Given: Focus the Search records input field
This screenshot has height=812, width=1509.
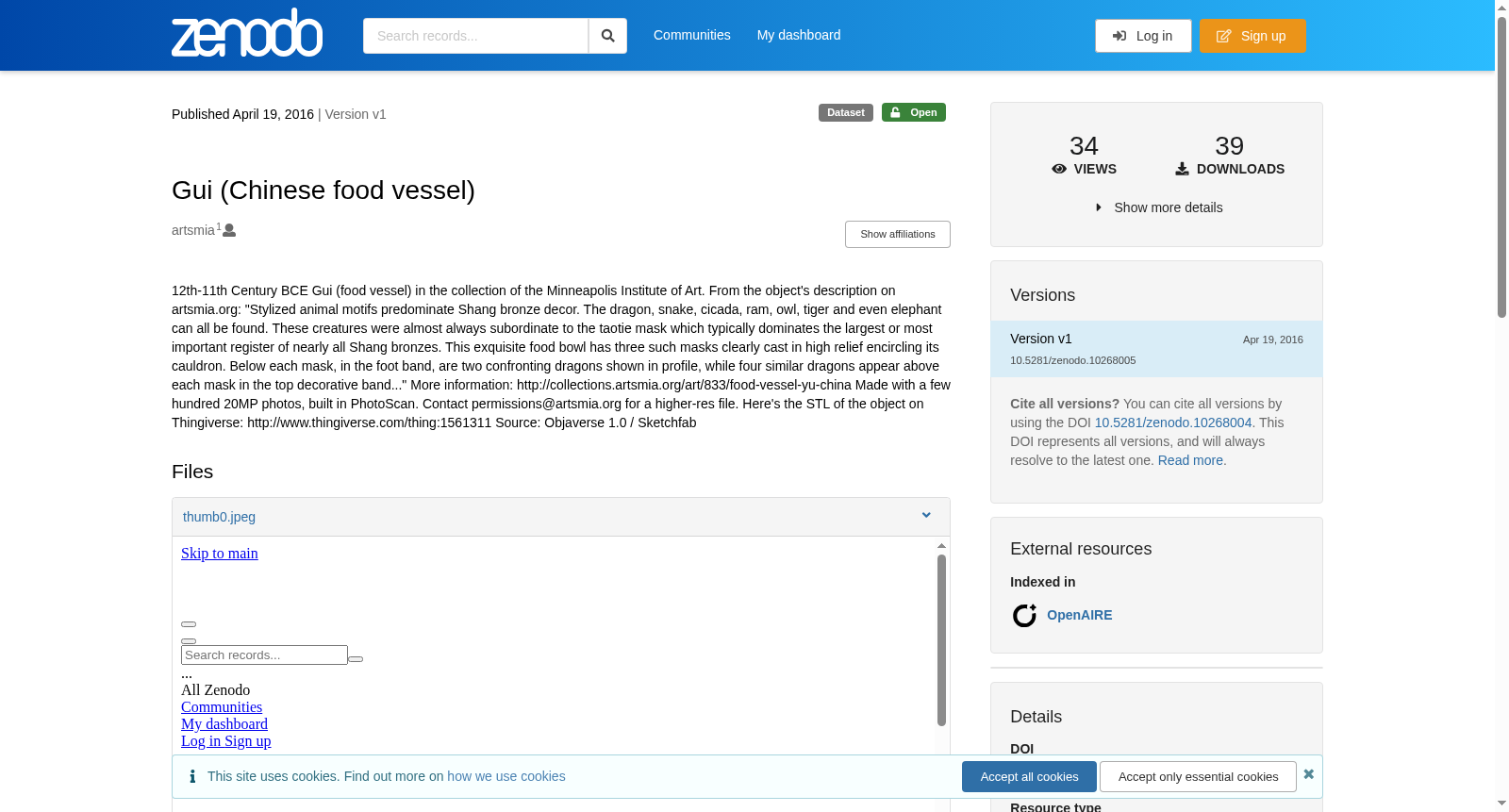Looking at the screenshot, I should [475, 36].
